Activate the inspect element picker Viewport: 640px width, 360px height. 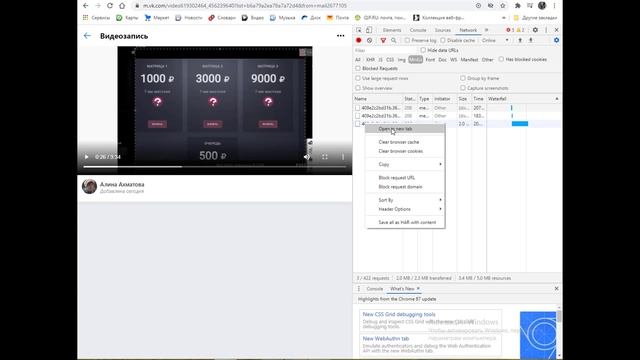pyautogui.click(x=359, y=30)
